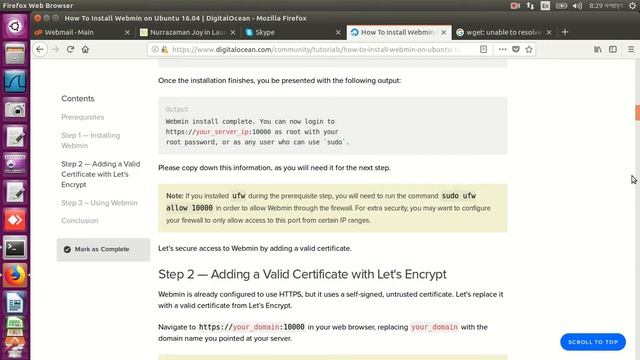The height and width of the screenshot is (360, 640).
Task: Click the forward navigation arrow
Action: [x=55, y=49]
